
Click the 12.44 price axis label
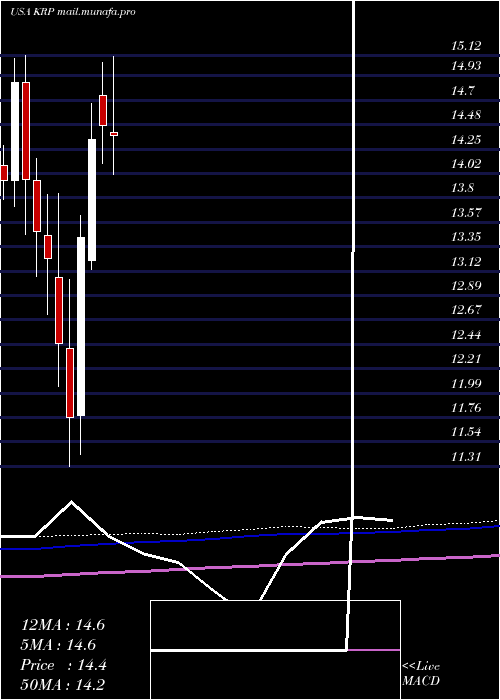point(466,334)
